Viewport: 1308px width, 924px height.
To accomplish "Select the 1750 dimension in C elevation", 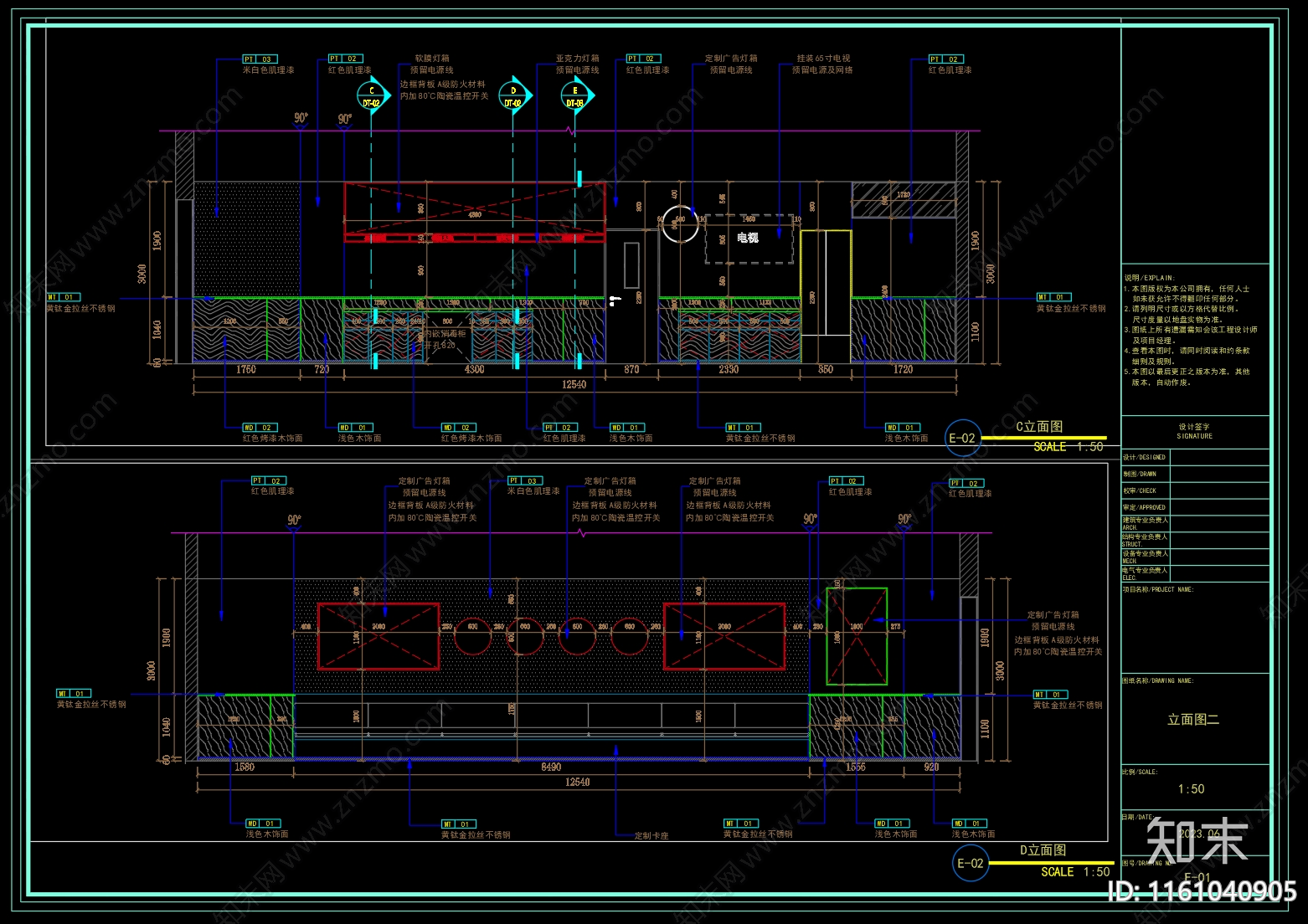I will coord(246,369).
